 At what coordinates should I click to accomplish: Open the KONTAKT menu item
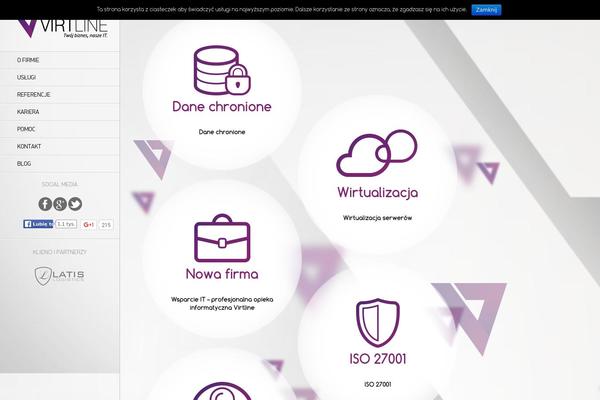(60, 146)
